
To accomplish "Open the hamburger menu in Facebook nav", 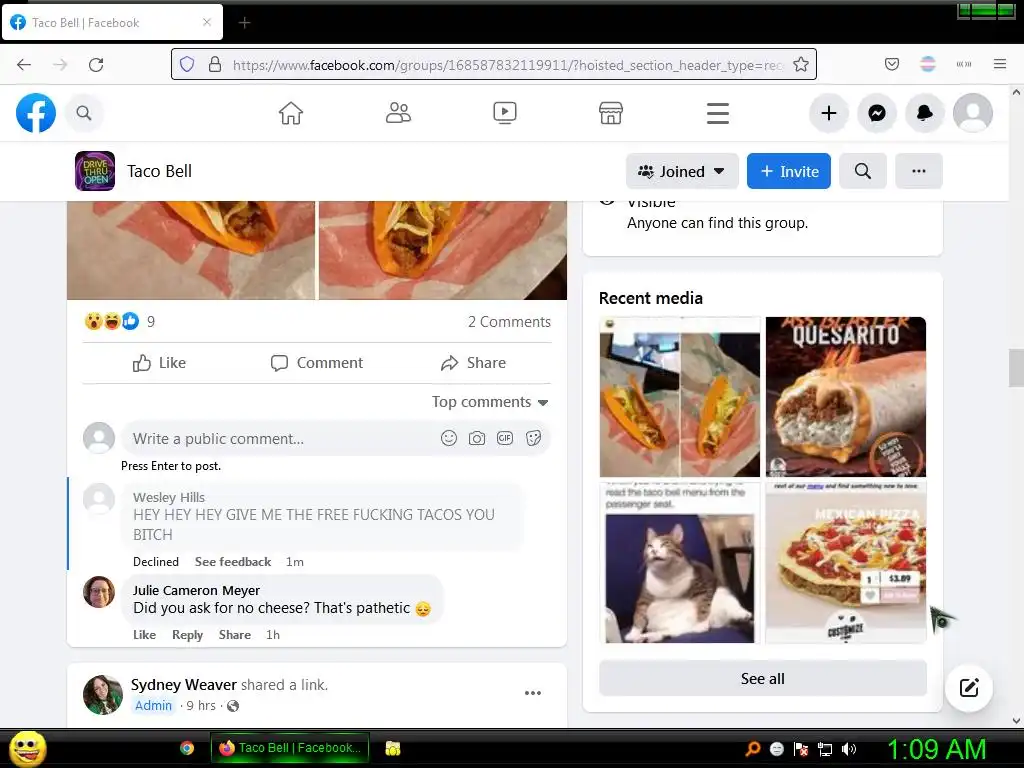I will [x=718, y=113].
